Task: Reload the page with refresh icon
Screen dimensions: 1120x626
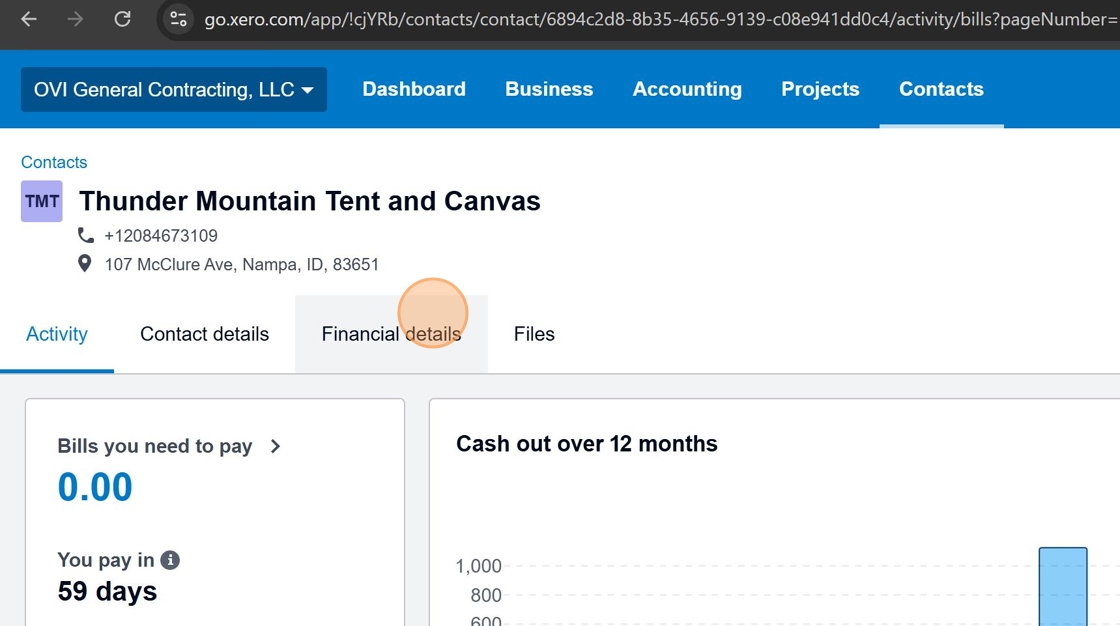Action: [122, 19]
